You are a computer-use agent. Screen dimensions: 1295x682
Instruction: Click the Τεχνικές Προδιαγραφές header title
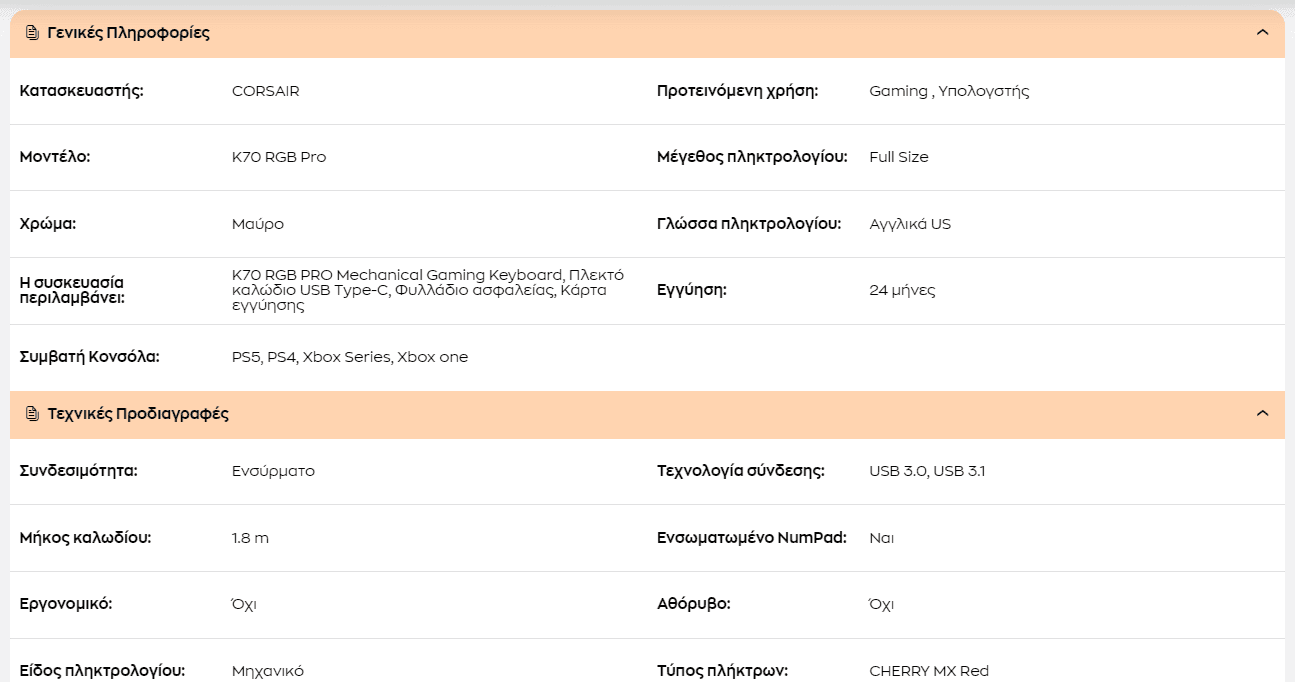(x=138, y=414)
